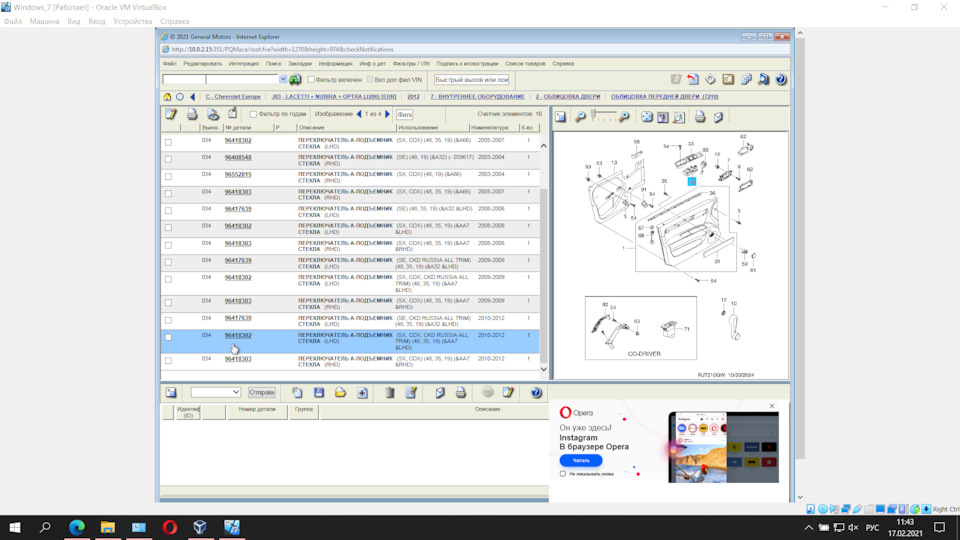Go to next image with right arrow

point(388,114)
